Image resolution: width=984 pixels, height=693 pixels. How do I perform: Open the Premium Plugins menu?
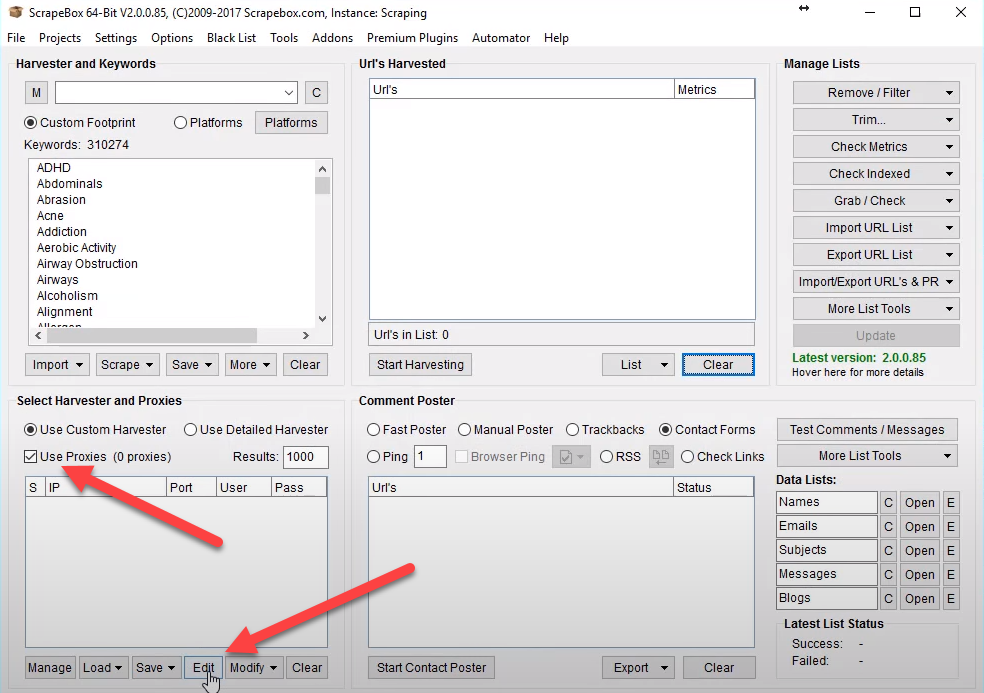pyautogui.click(x=412, y=38)
